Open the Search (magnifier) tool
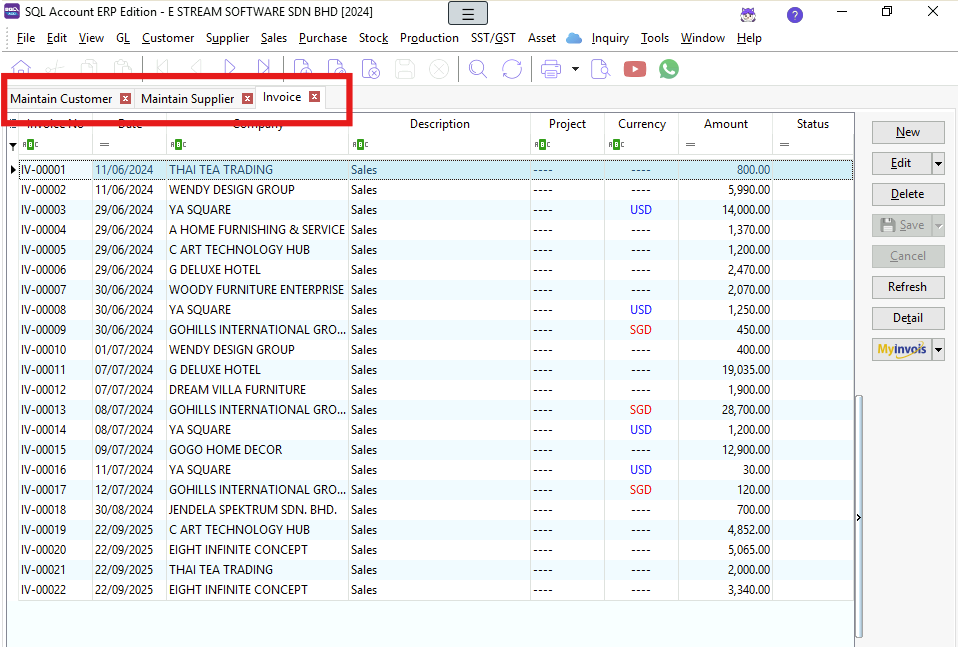 click(x=478, y=69)
